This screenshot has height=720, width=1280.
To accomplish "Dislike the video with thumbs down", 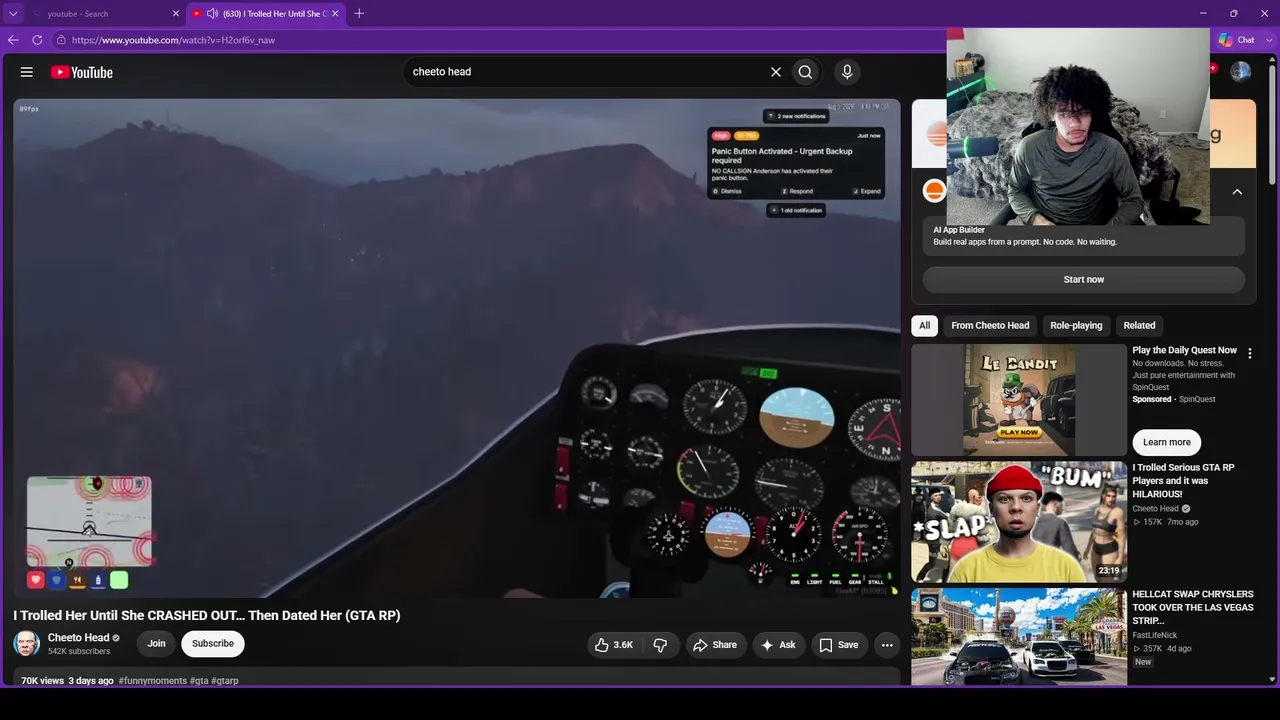I will (x=660, y=645).
